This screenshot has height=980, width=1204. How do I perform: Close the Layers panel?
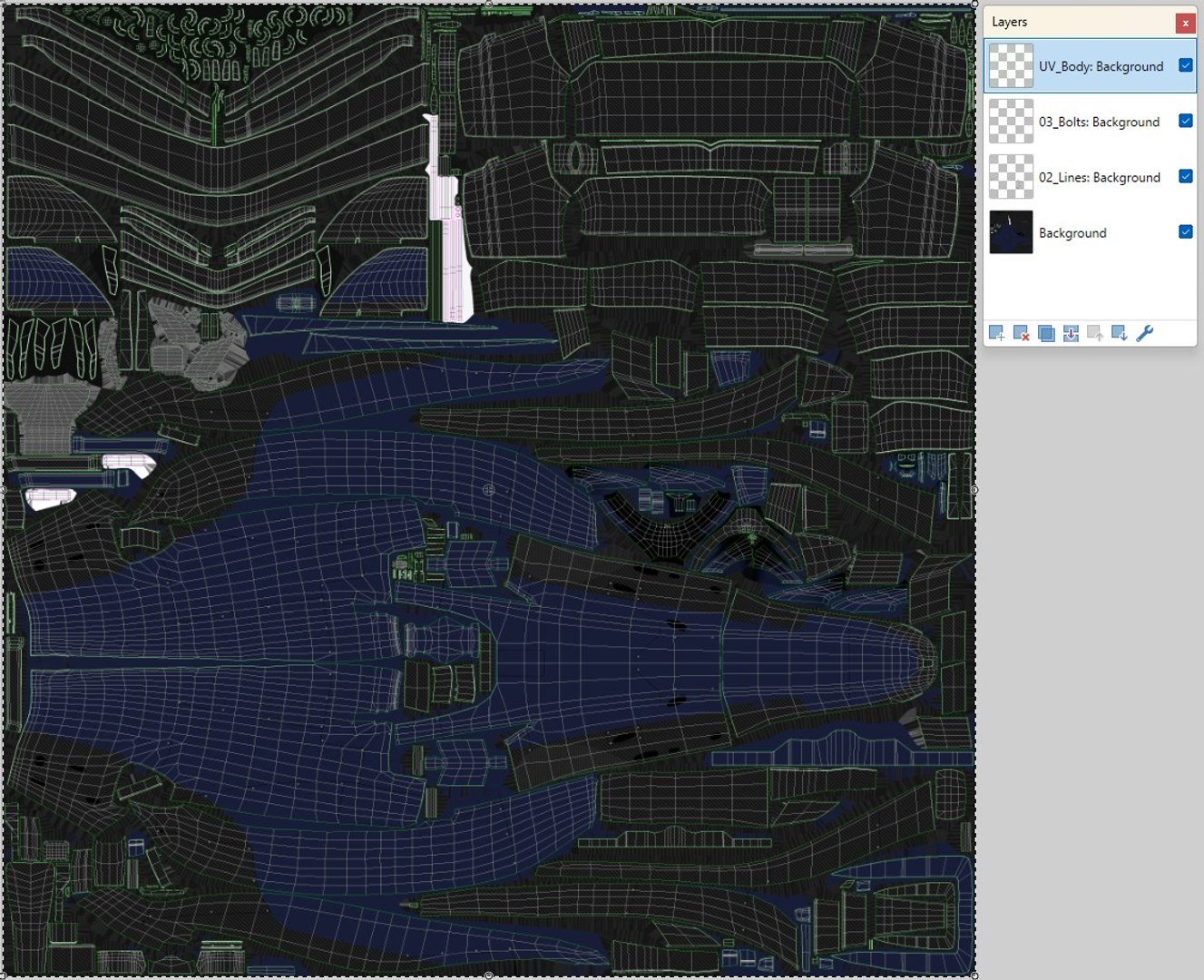click(x=1185, y=23)
